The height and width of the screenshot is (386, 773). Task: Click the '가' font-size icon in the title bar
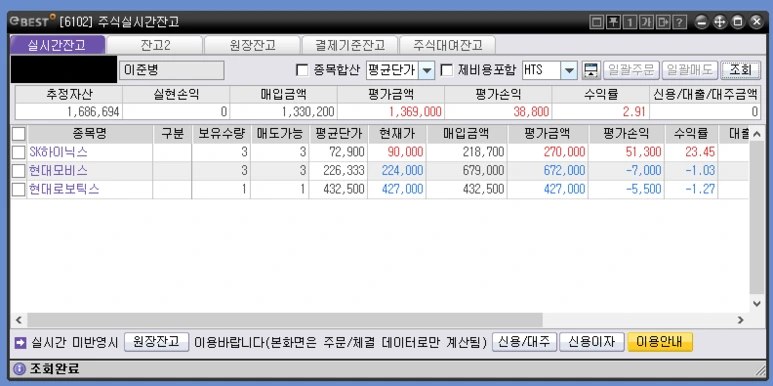(646, 22)
